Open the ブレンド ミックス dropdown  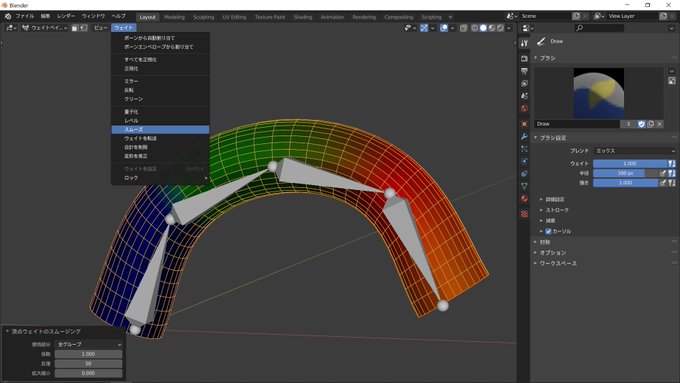[x=634, y=151]
